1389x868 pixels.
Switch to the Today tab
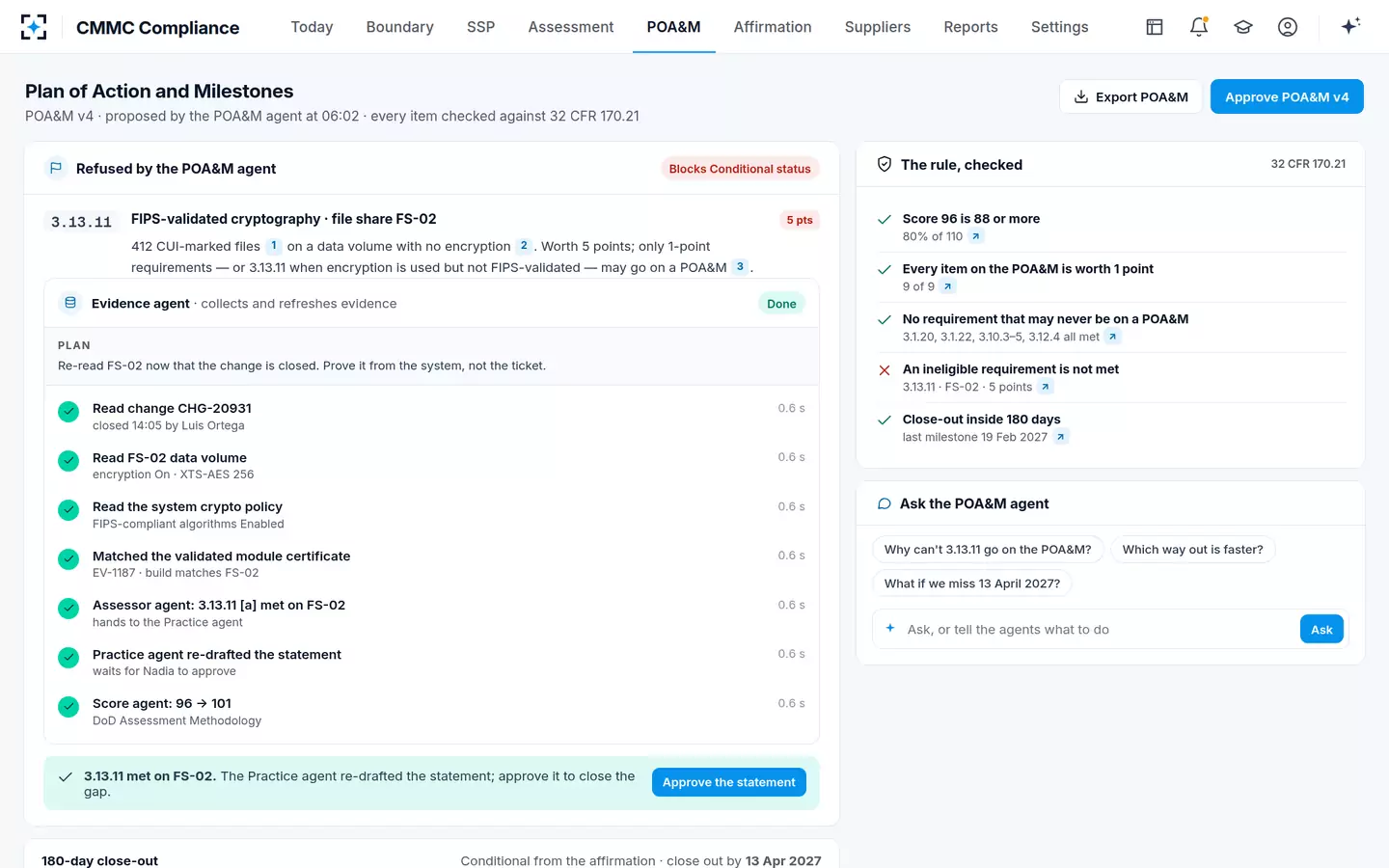pos(312,27)
